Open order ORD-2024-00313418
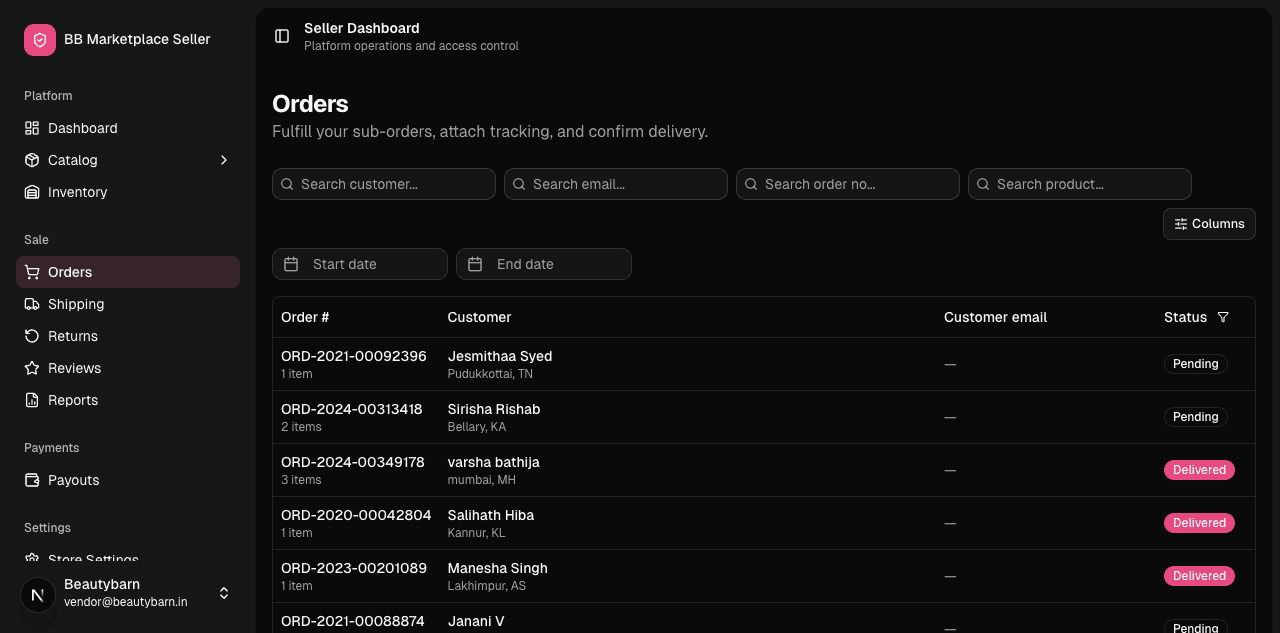The image size is (1280, 633). tap(352, 409)
